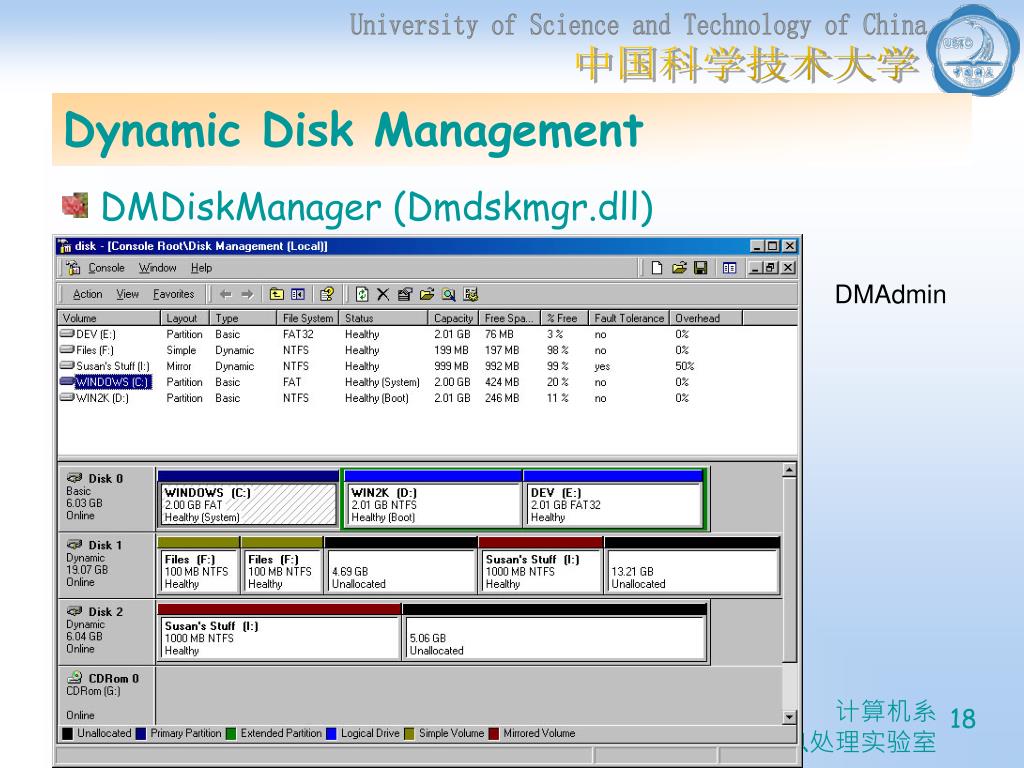Screen dimensions: 1024x768
Task: Open the Console menu
Action: click(x=106, y=268)
